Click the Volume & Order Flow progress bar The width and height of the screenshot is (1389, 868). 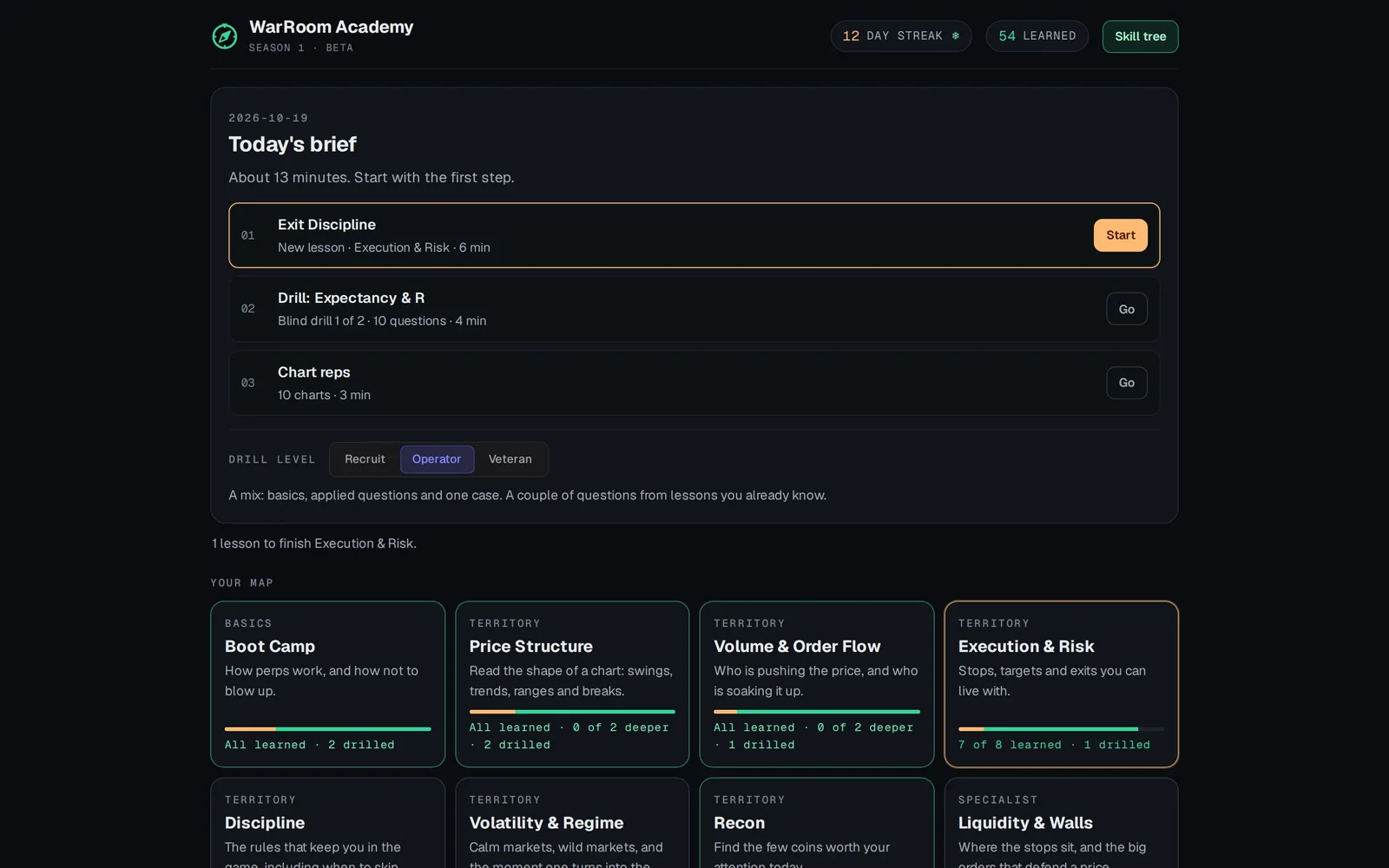pos(817,712)
